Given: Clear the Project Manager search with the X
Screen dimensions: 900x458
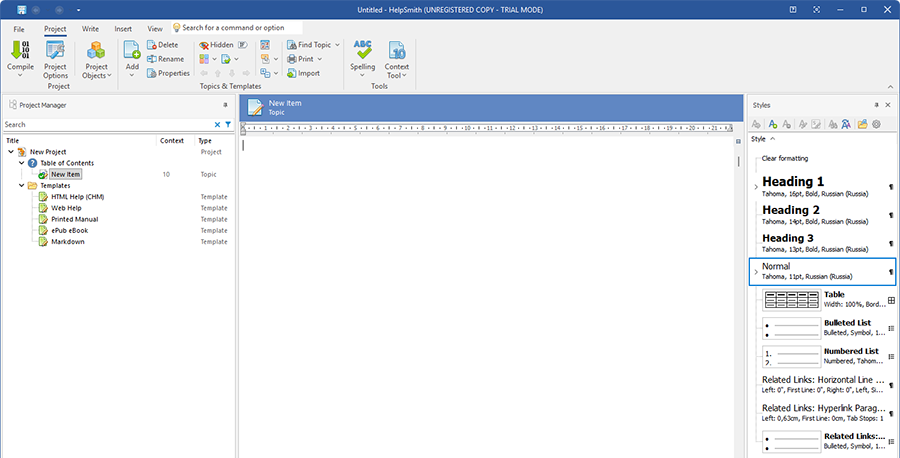Looking at the screenshot, I should [x=218, y=125].
